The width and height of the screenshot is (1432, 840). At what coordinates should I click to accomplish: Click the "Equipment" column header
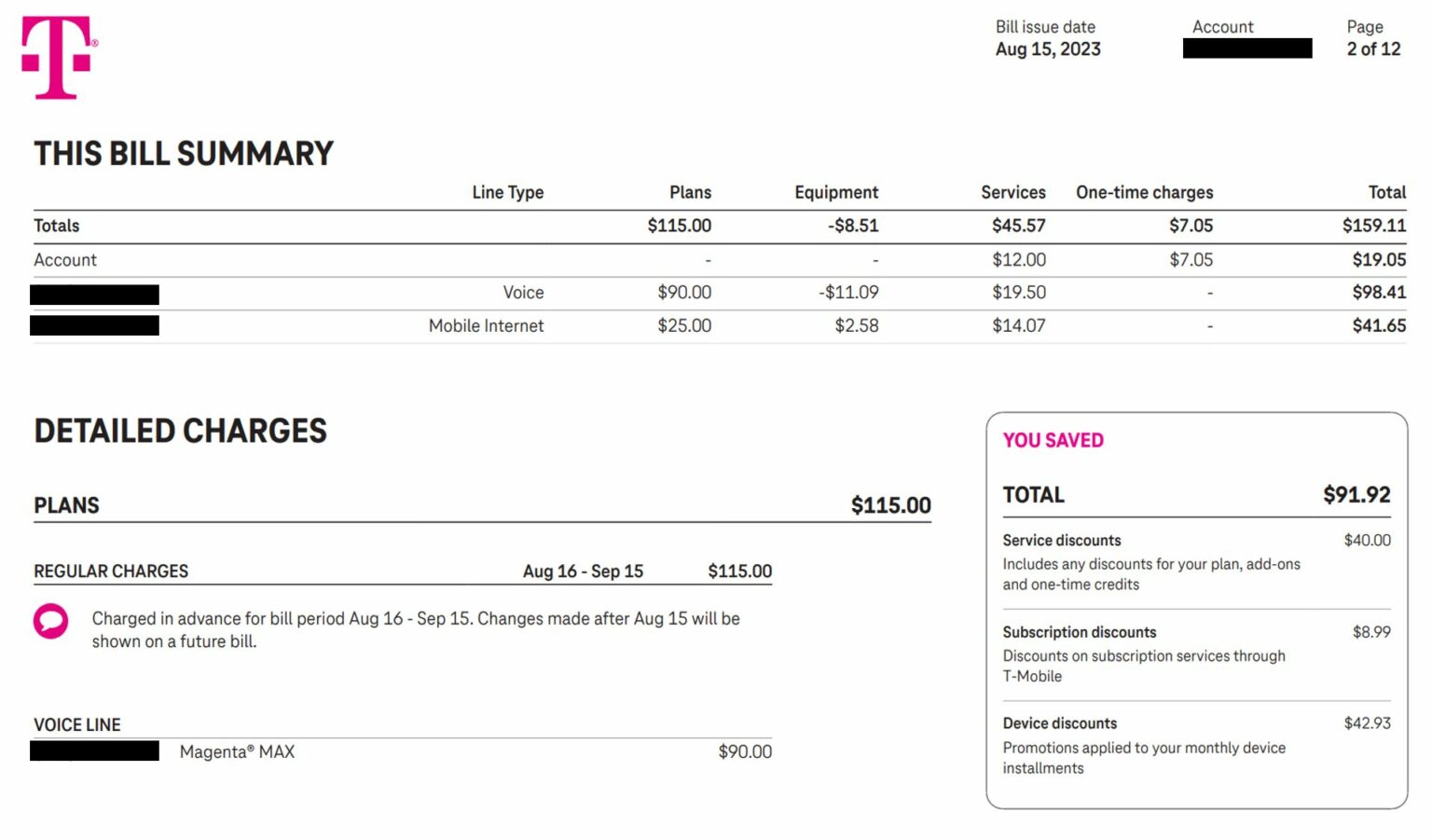[835, 192]
